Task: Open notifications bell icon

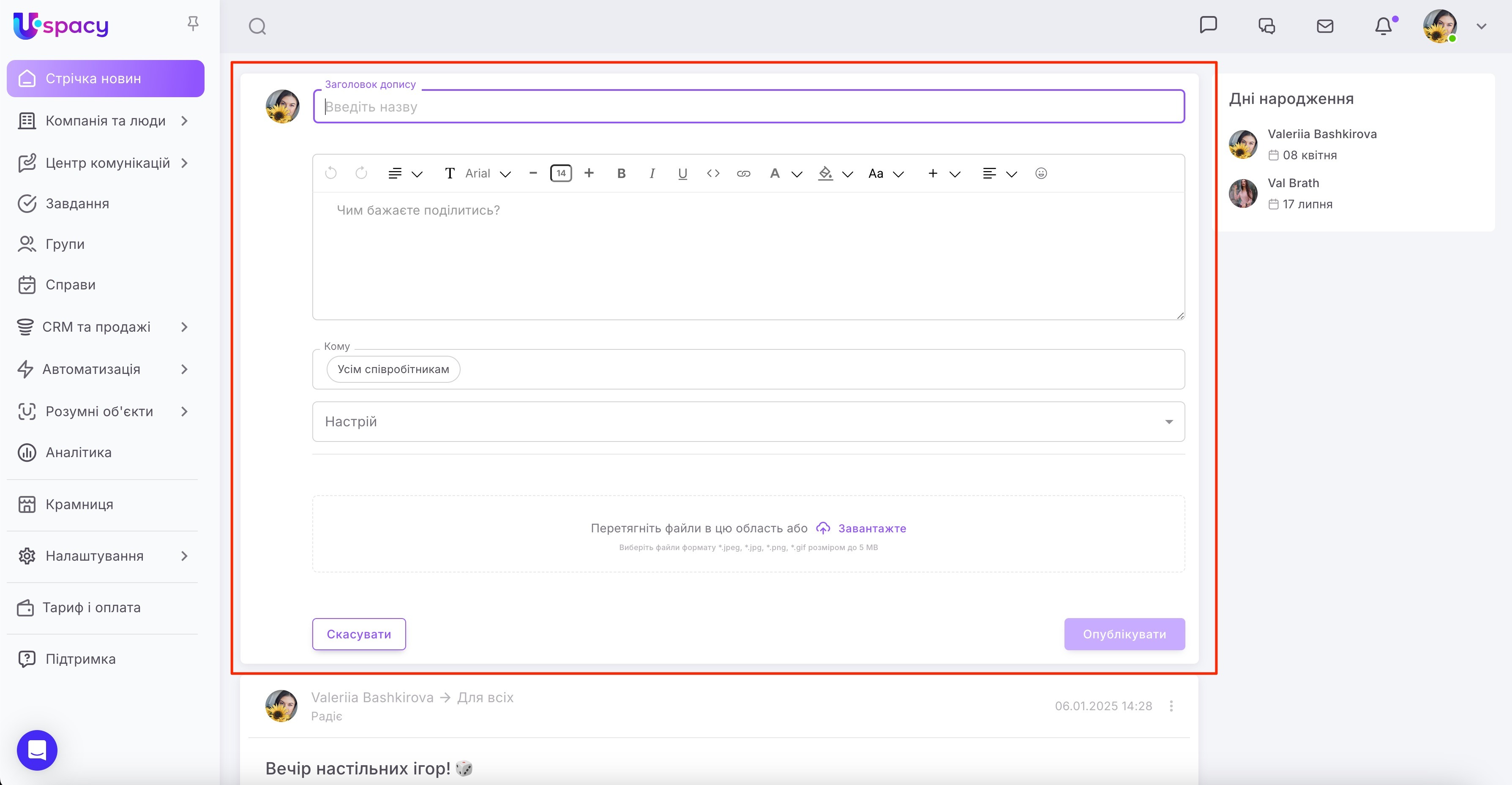Action: 1384,26
